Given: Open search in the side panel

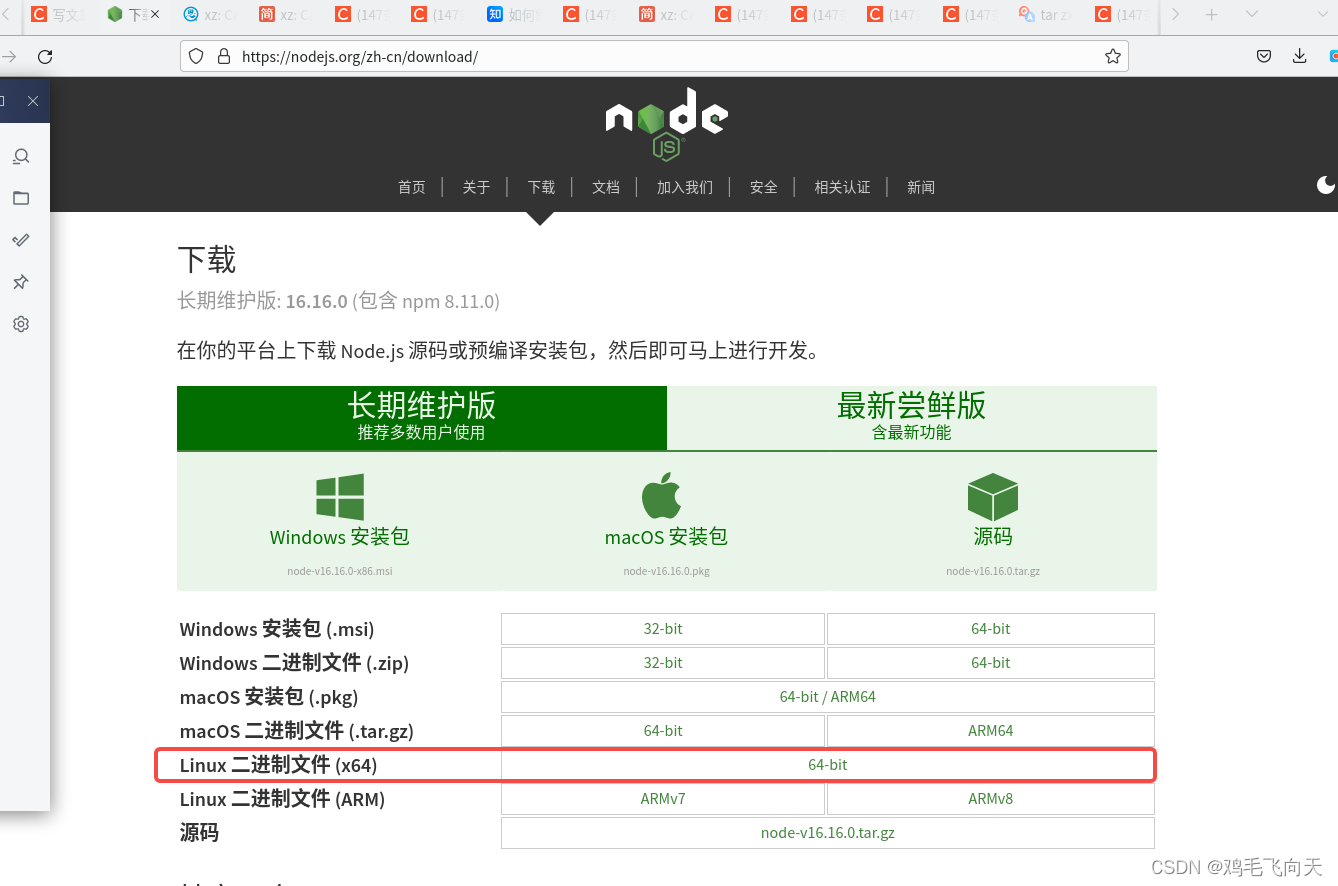Looking at the screenshot, I should (x=21, y=156).
